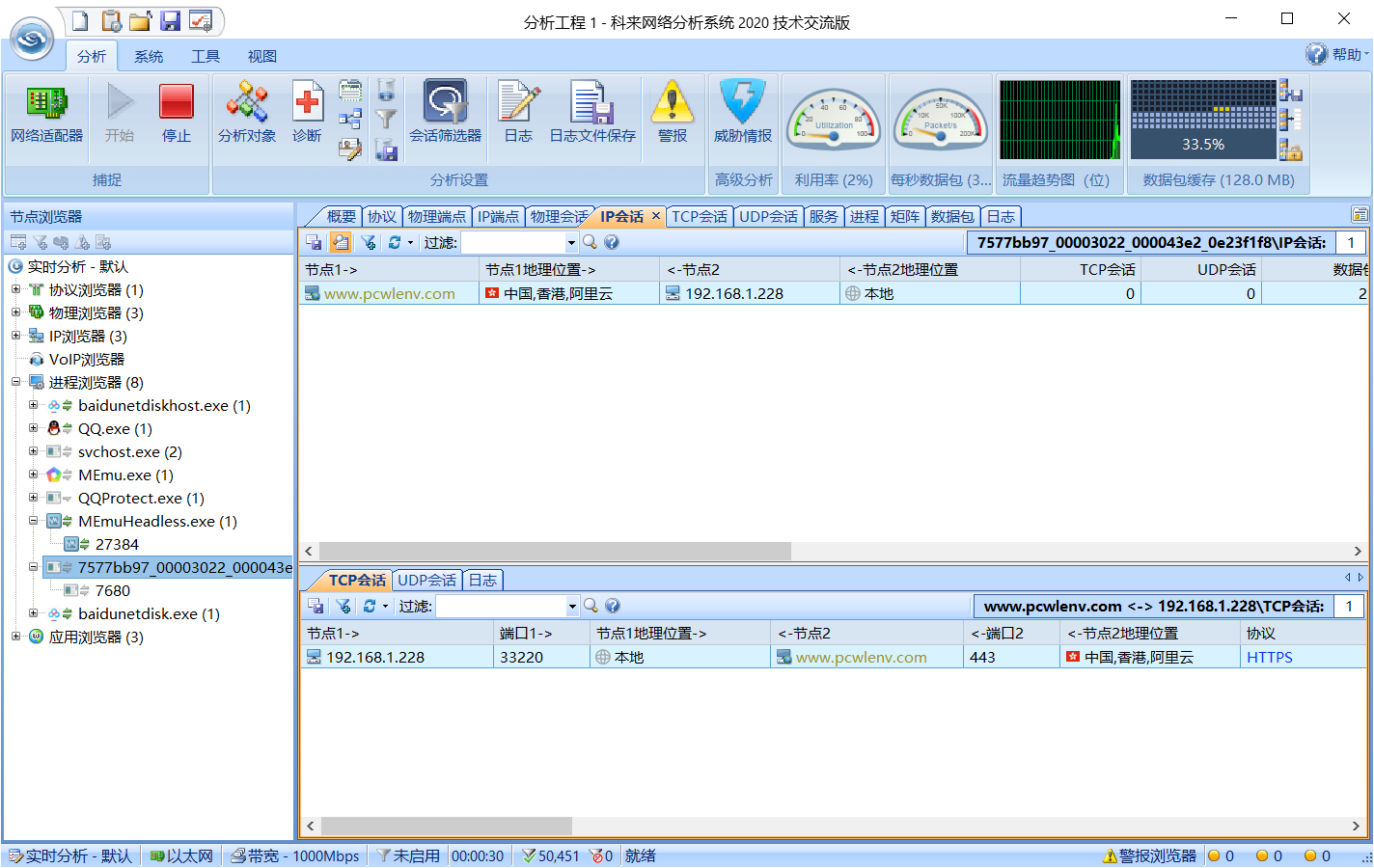This screenshot has width=1374, height=868.
Task: Expand the QQ.exe (1) process node
Action: tap(33, 428)
